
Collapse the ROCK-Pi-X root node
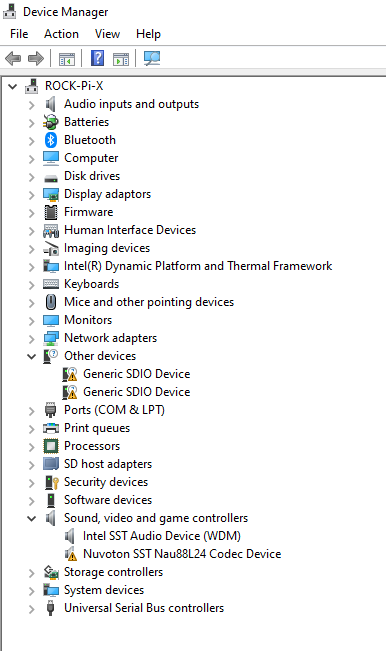pyautogui.click(x=13, y=86)
